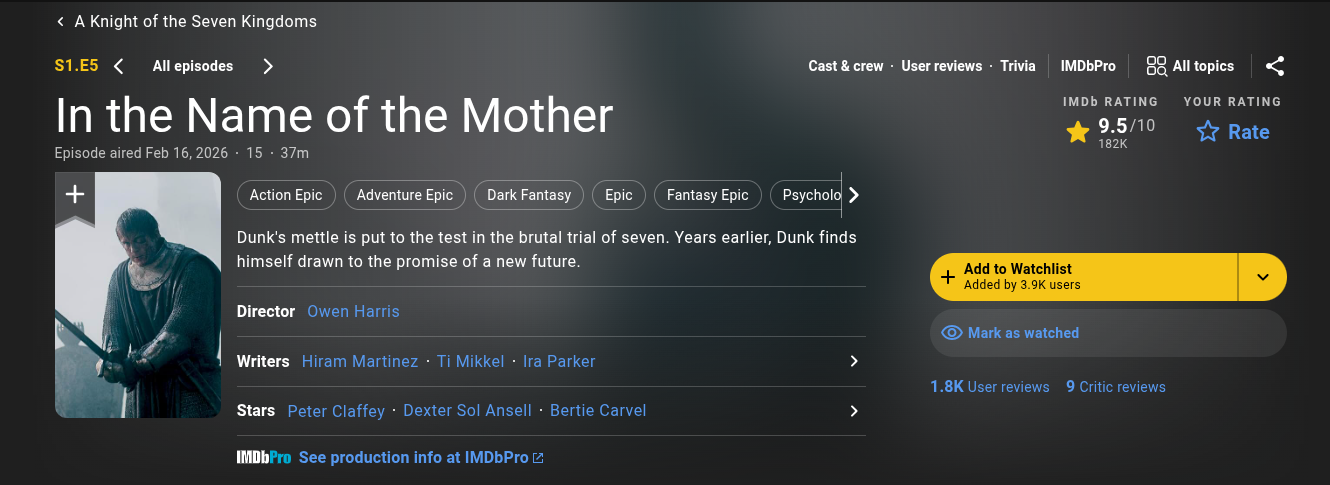Screen dimensions: 1330x485
Task: Open the All topics grid icon
Action: click(1156, 66)
